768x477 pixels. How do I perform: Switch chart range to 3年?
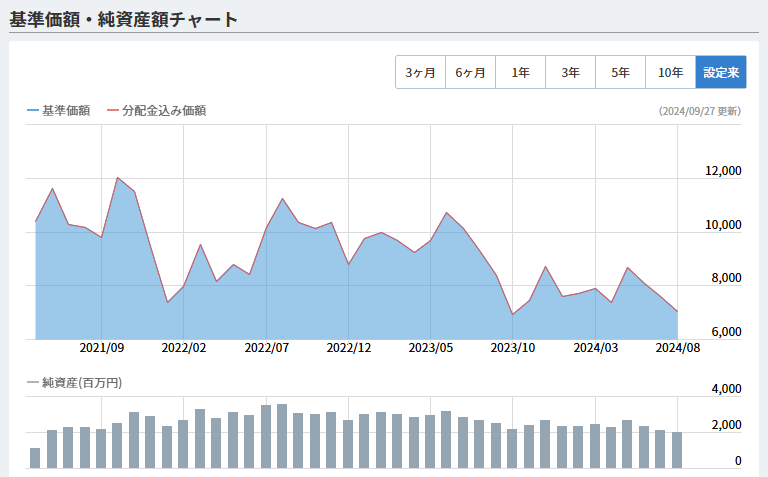click(571, 72)
